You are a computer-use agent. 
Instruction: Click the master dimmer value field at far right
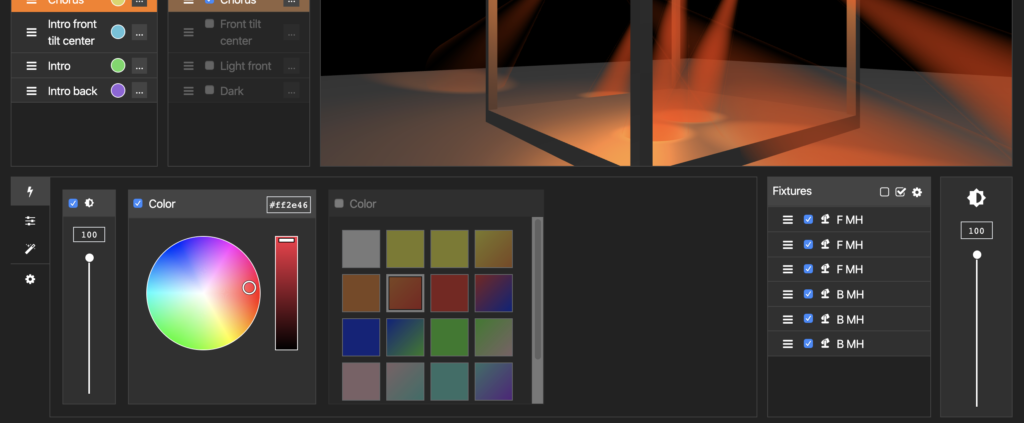[976, 230]
